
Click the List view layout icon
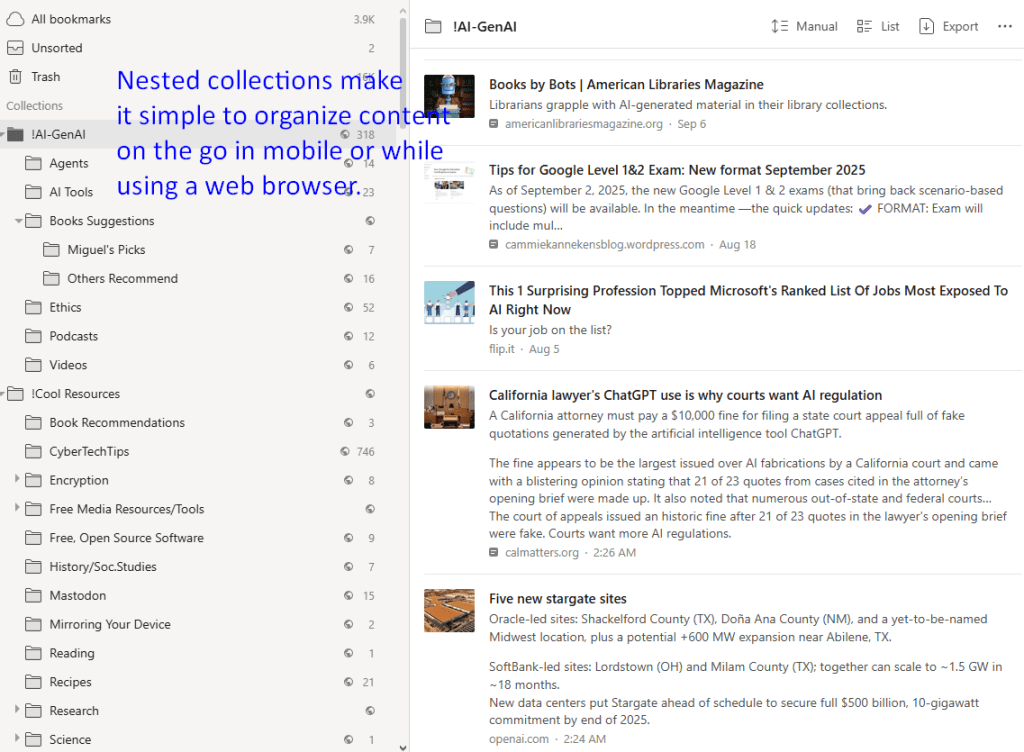864,27
